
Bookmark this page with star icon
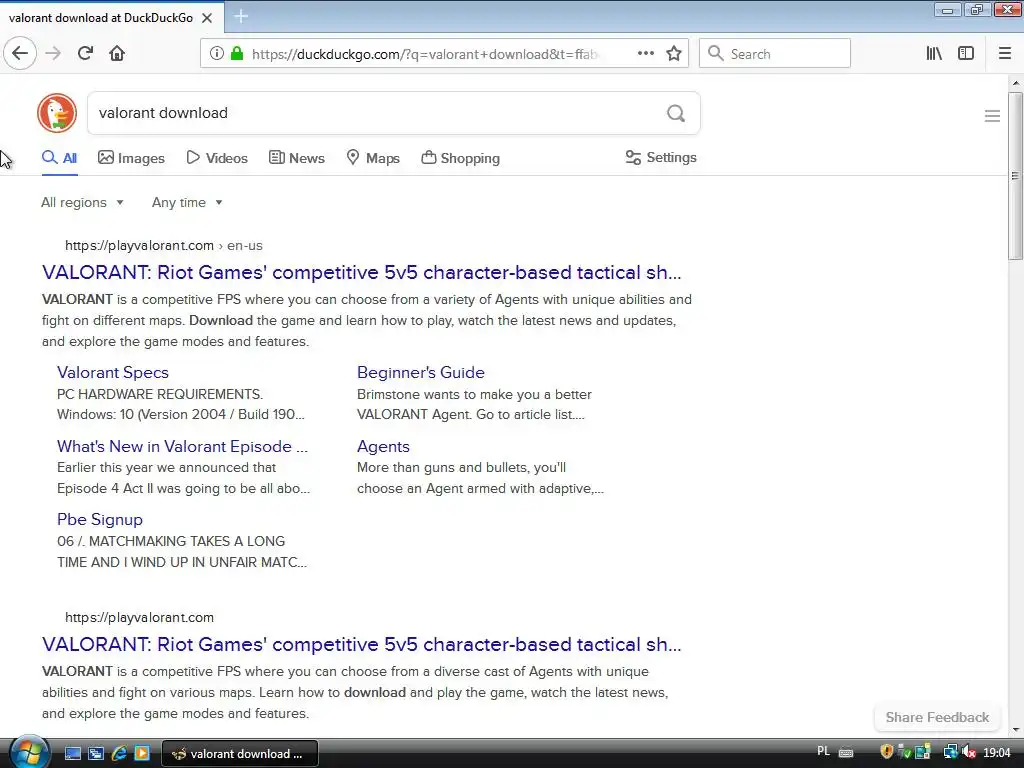(674, 54)
